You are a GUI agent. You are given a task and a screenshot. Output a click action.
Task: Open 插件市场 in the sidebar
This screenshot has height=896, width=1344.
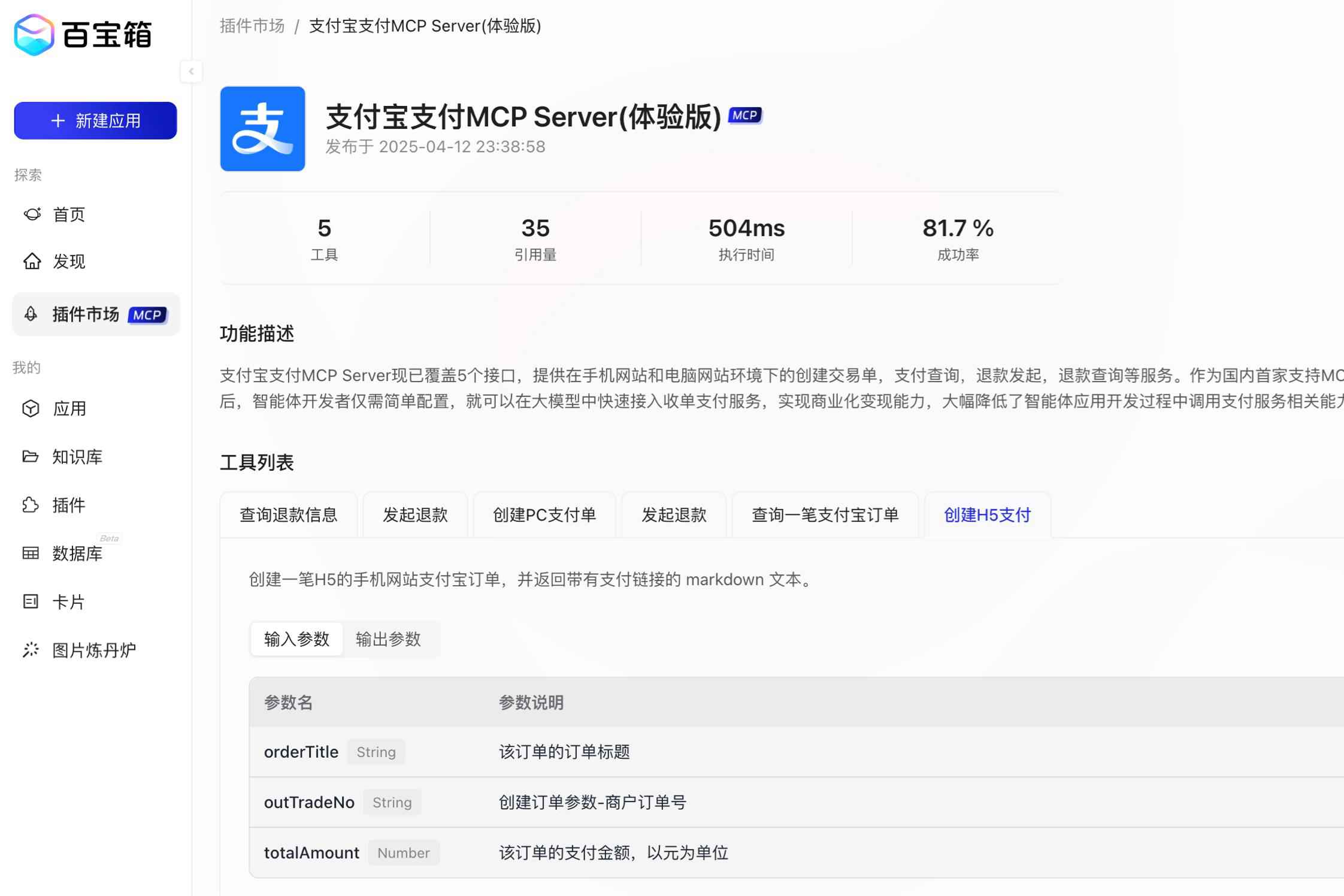[x=96, y=314]
